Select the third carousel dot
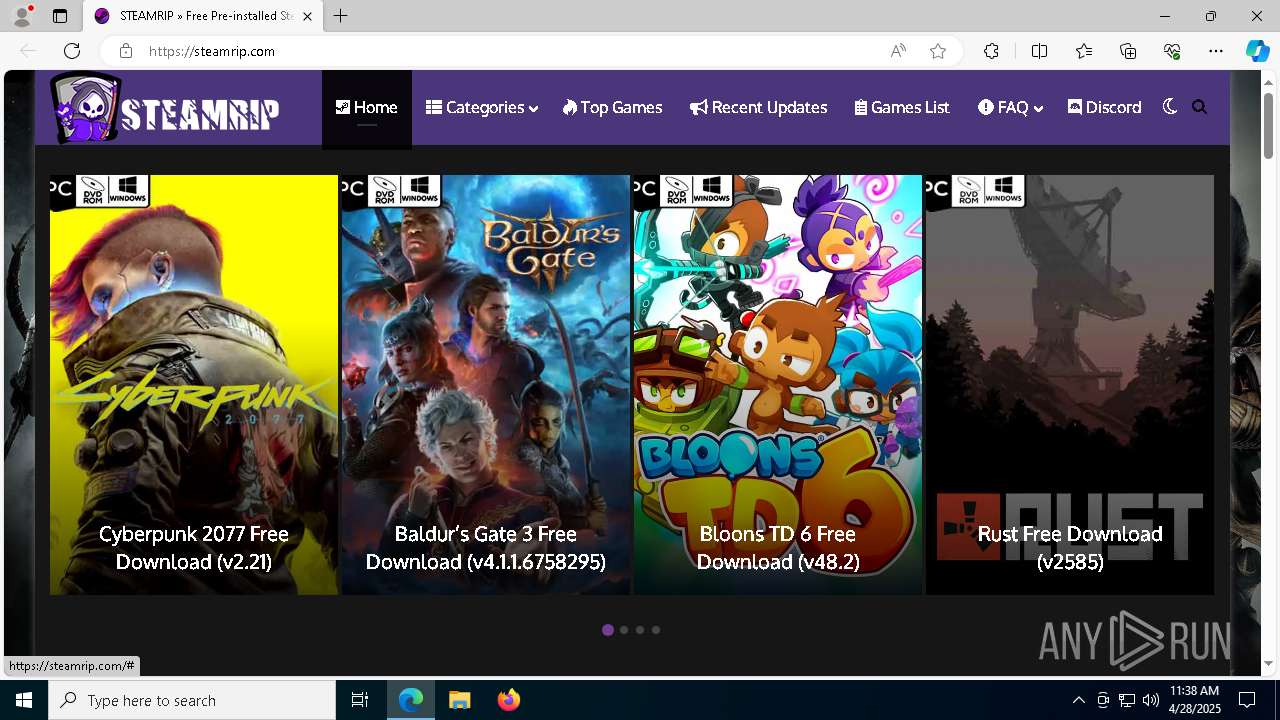1280x720 pixels. 640,630
